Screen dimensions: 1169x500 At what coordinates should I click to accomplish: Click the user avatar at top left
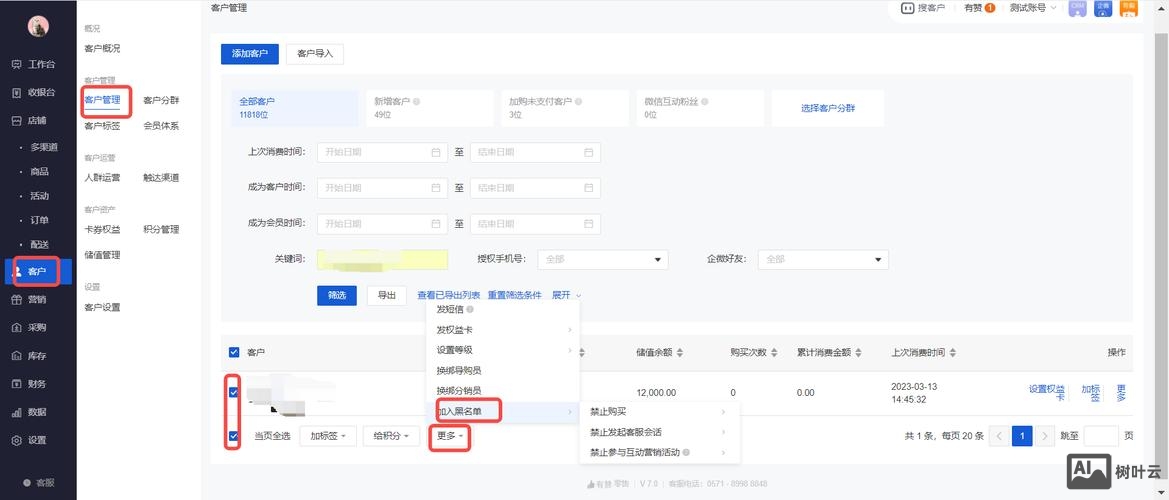[38, 26]
